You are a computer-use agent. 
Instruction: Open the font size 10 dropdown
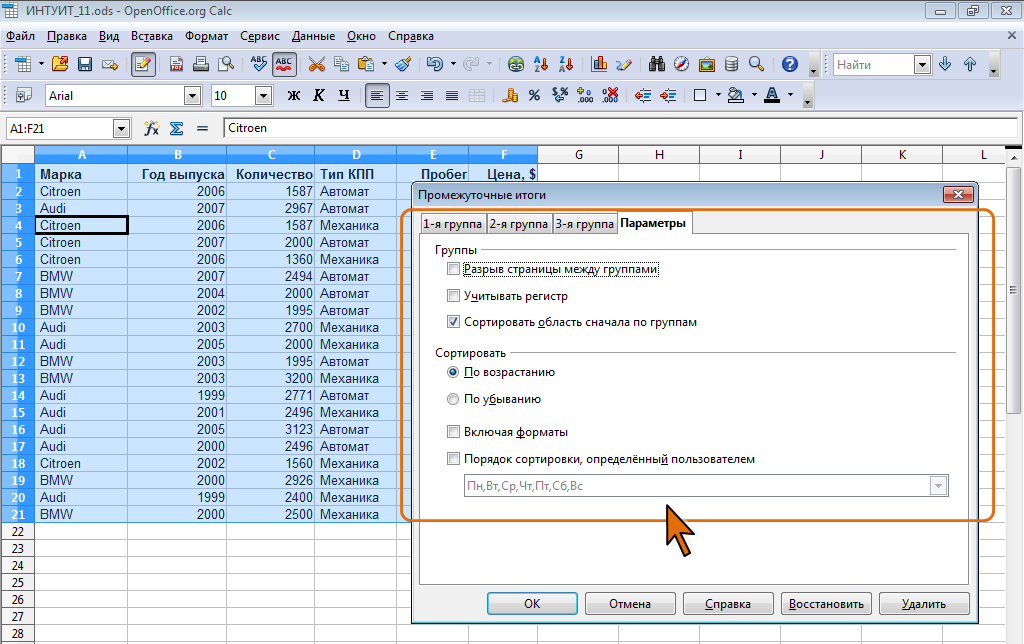point(263,96)
